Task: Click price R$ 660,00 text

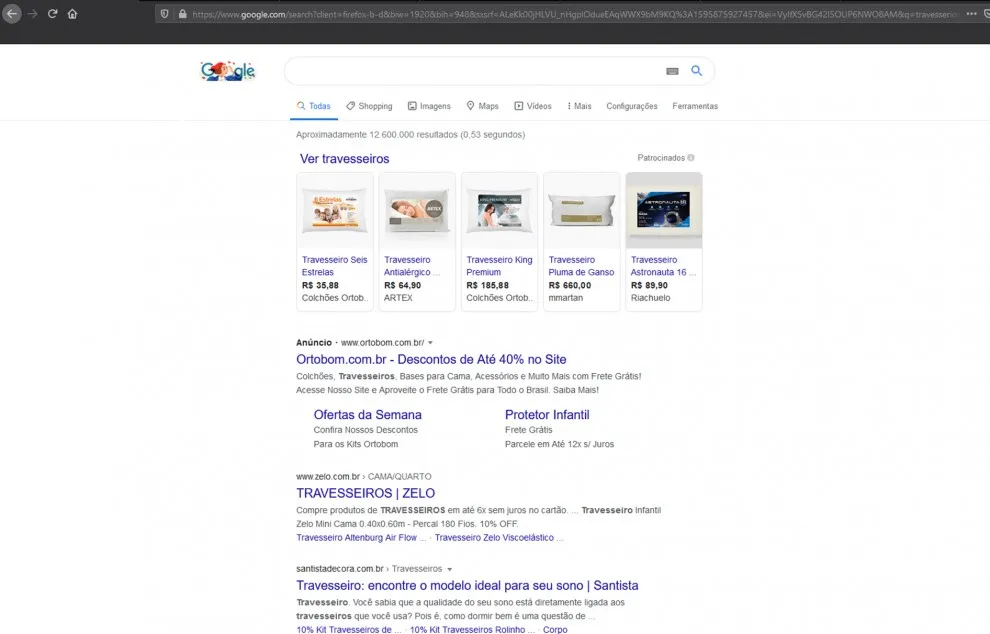Action: (570, 285)
